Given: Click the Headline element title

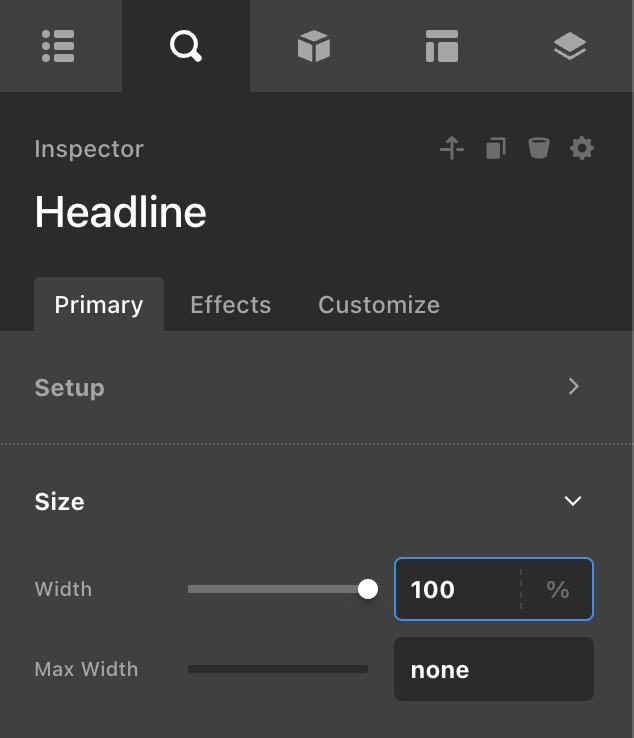Looking at the screenshot, I should pyautogui.click(x=121, y=212).
